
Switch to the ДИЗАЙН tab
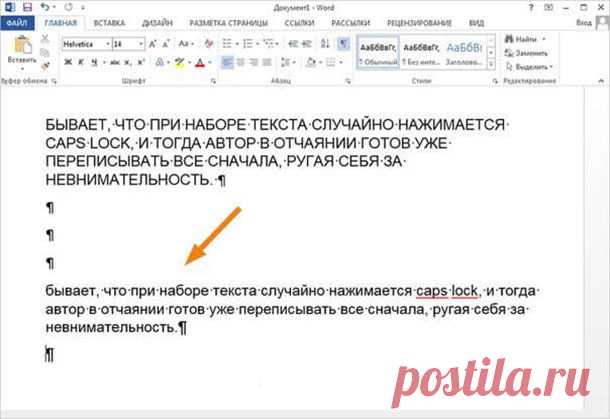coord(157,23)
